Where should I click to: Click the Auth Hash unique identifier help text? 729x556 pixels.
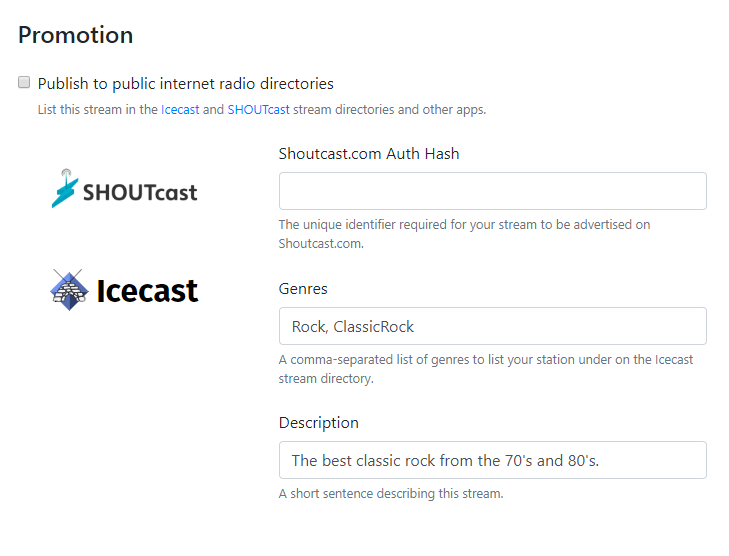coord(464,234)
